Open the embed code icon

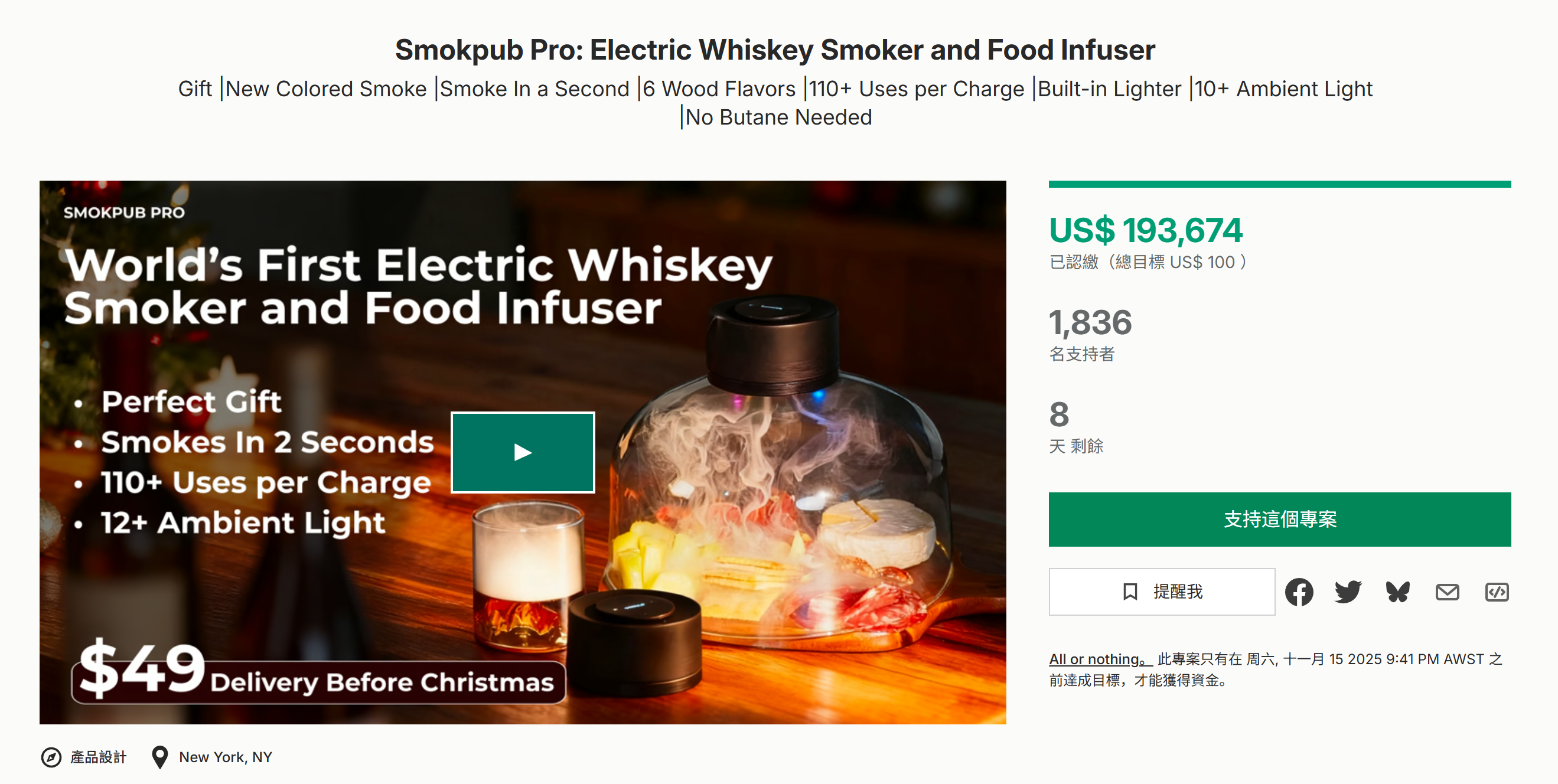click(1497, 592)
